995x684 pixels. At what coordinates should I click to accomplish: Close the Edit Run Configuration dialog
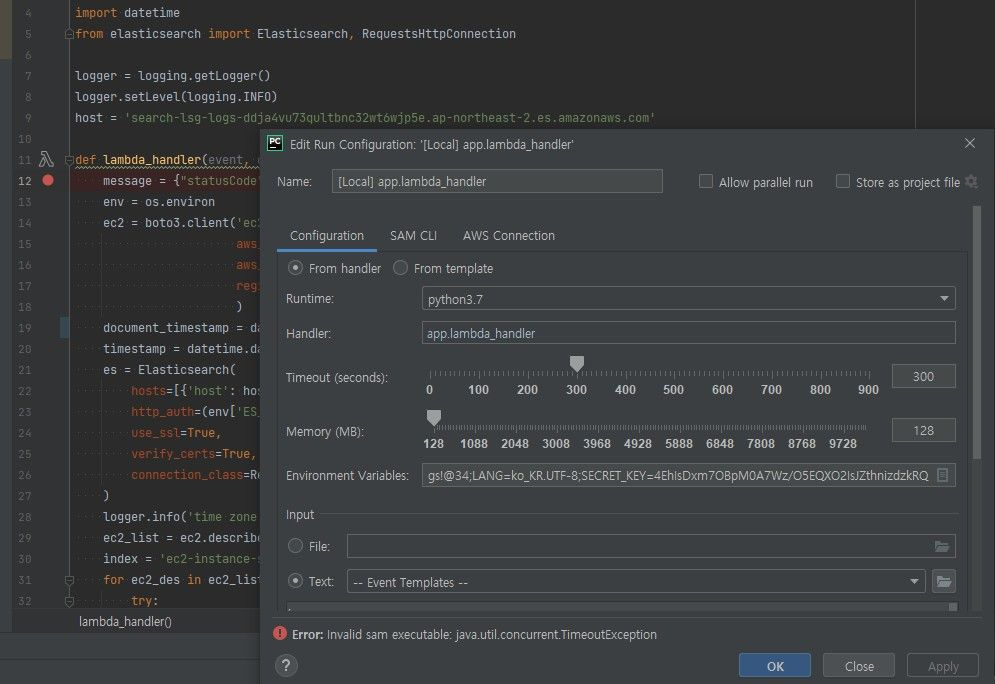(x=970, y=143)
